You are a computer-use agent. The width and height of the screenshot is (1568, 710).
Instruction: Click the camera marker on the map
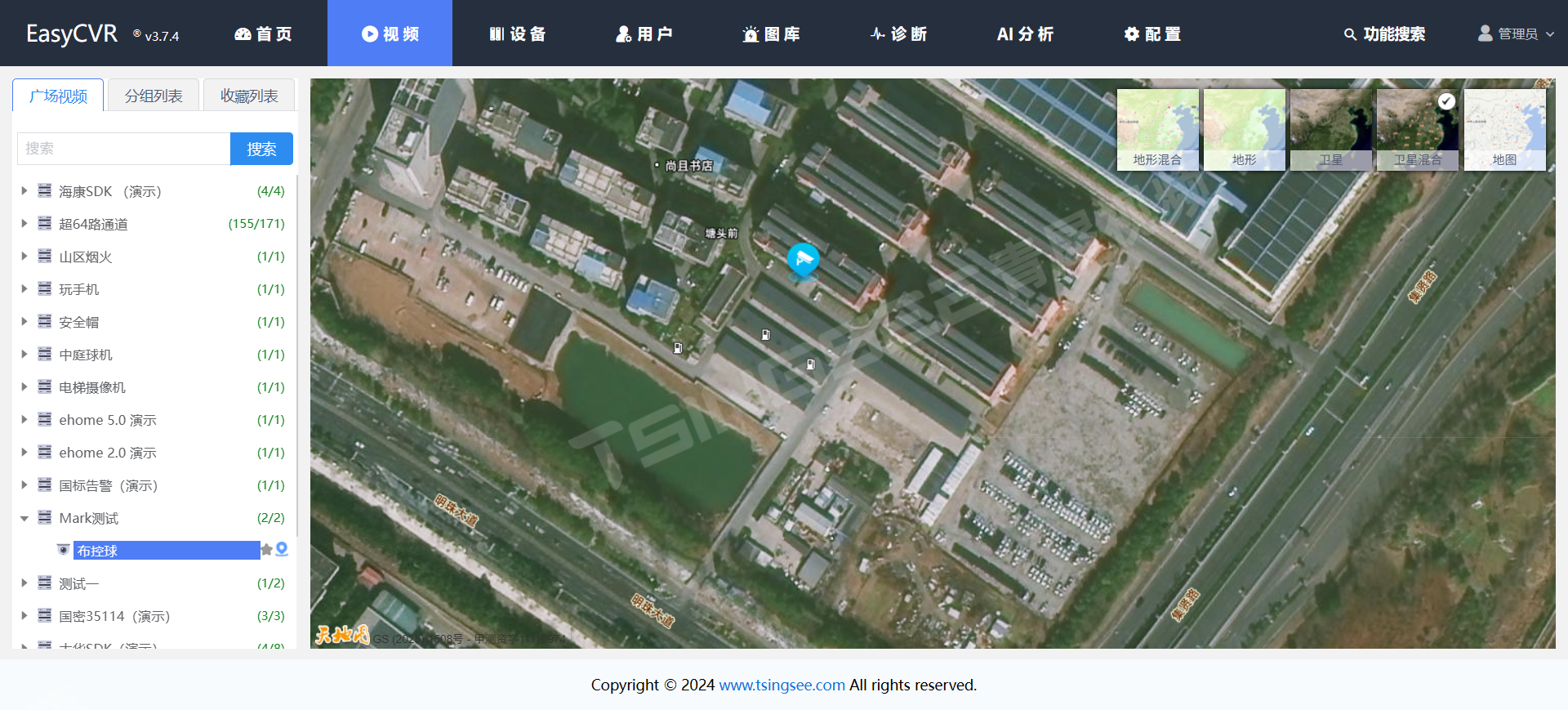point(803,261)
